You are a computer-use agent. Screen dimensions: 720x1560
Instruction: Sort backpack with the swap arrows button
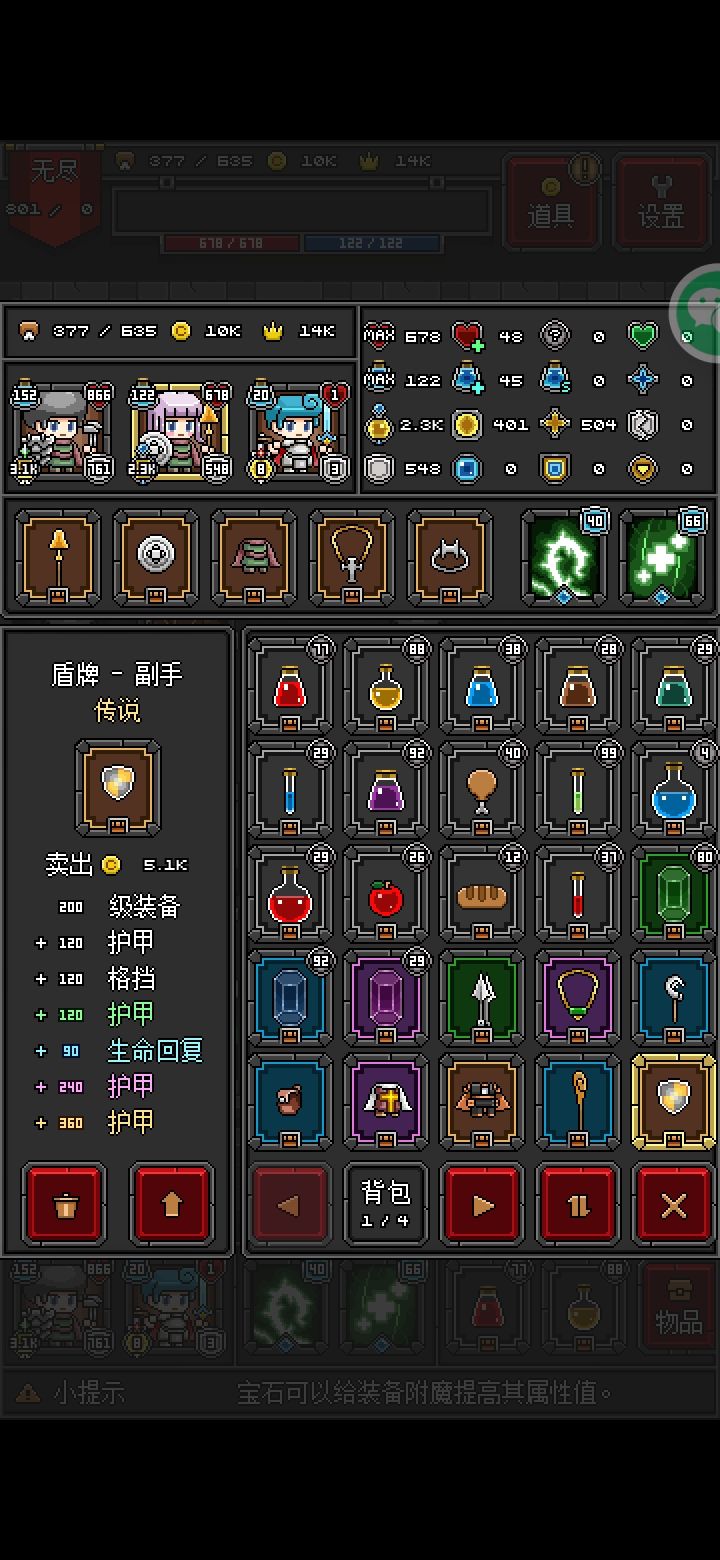[x=578, y=1204]
